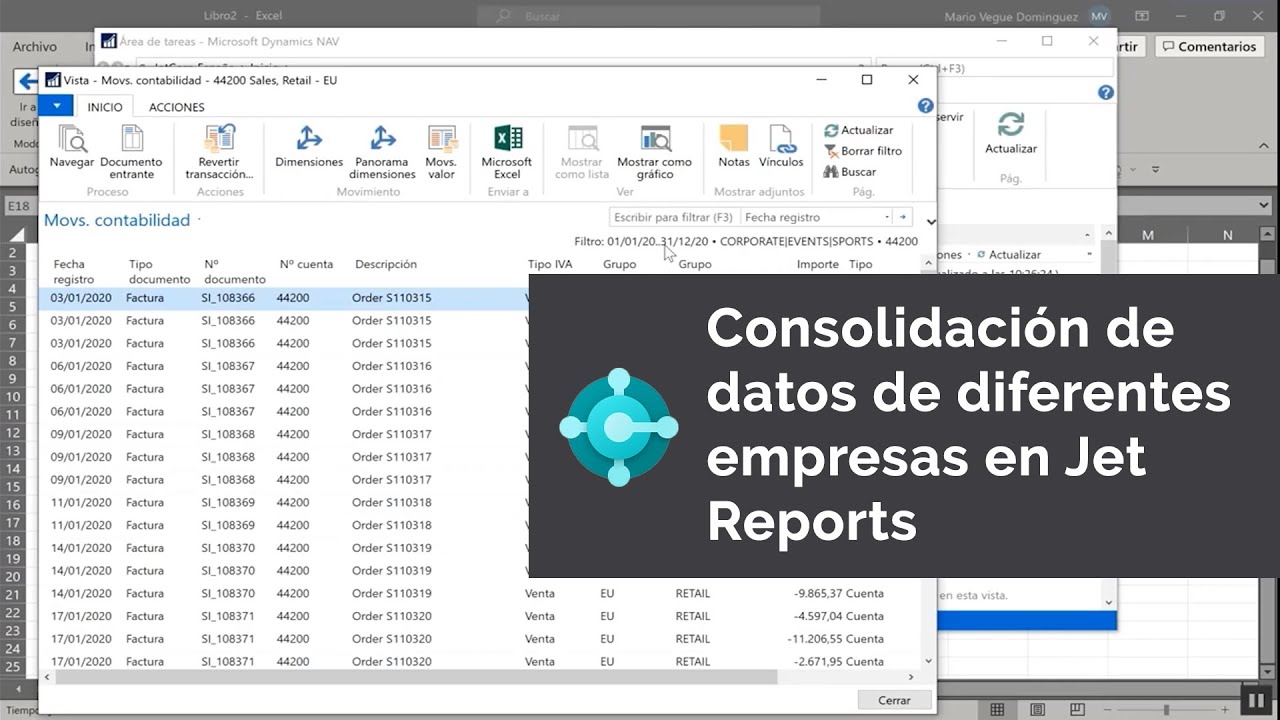
Task: Adjust the Excel zoom slider
Action: click(x=1166, y=709)
